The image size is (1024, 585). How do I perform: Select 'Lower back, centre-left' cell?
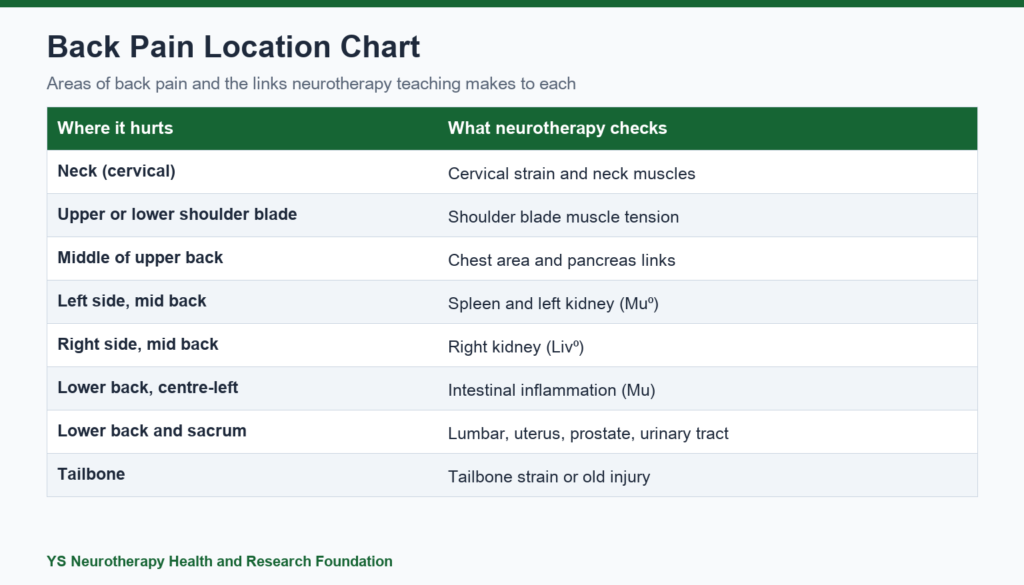[147, 388]
